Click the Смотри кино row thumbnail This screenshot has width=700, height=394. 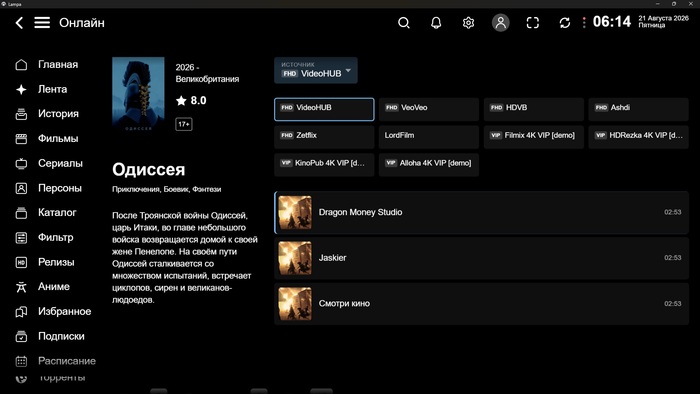pos(295,303)
